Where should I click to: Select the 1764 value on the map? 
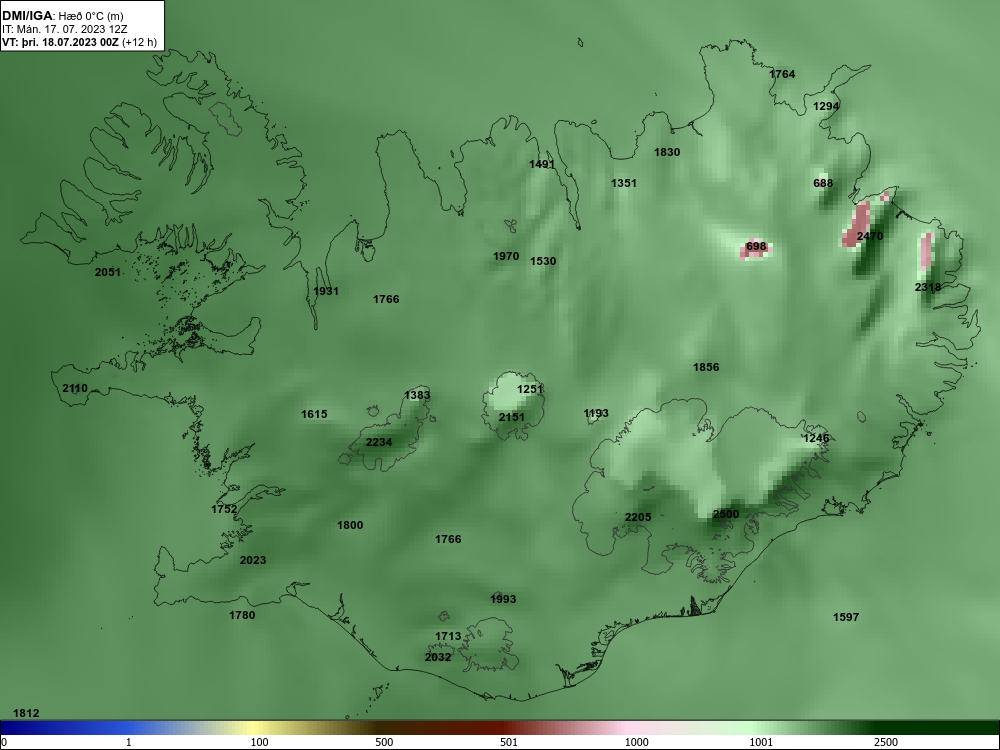click(x=782, y=74)
